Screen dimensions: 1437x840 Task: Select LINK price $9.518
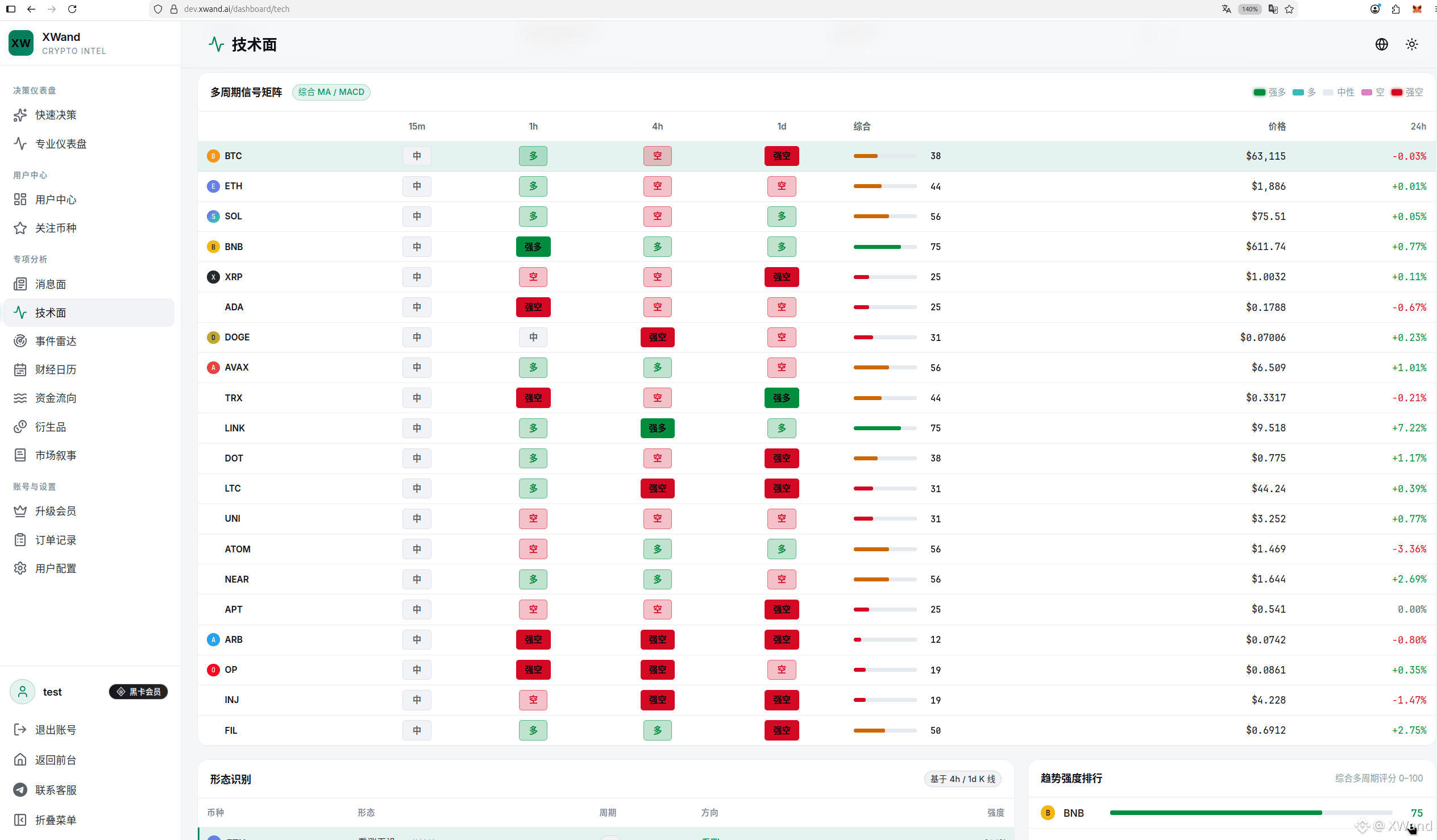coord(1268,429)
